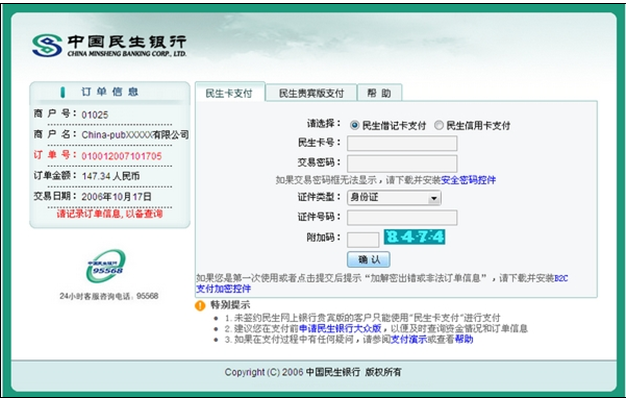
Task: Select 民生信用卡支付 radio button
Action: 438,125
